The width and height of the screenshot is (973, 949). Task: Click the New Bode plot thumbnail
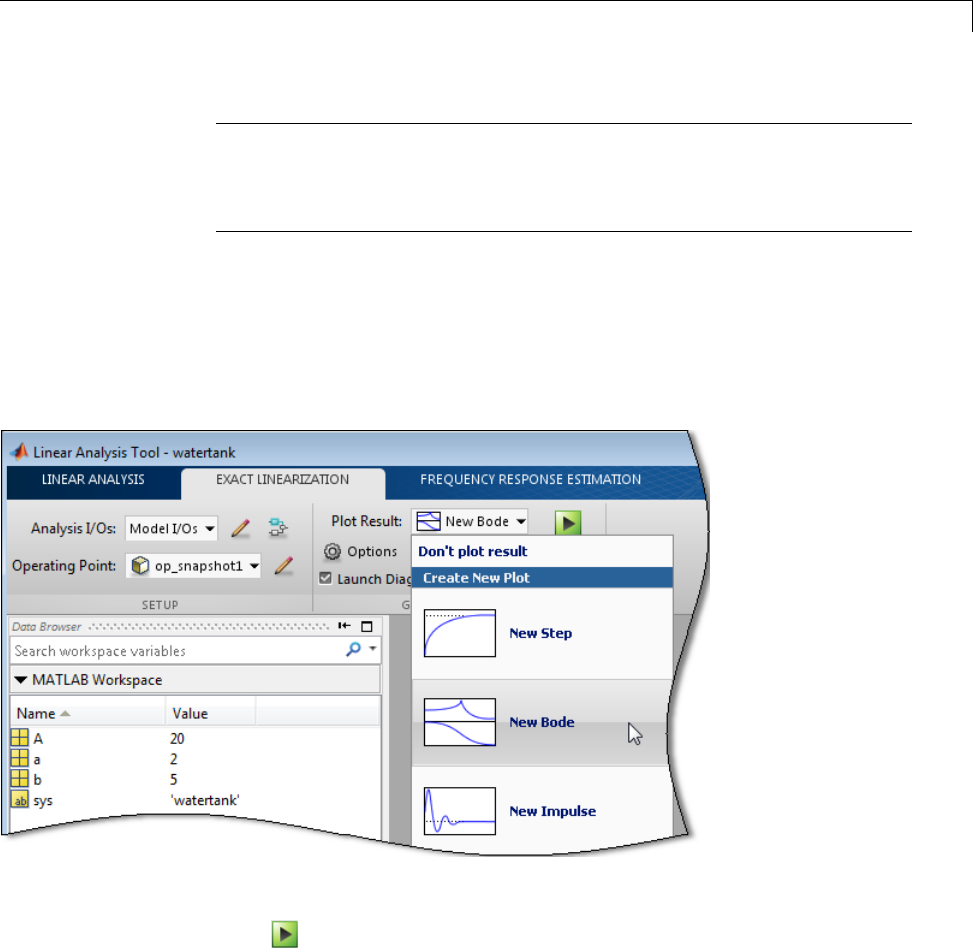[x=460, y=722]
